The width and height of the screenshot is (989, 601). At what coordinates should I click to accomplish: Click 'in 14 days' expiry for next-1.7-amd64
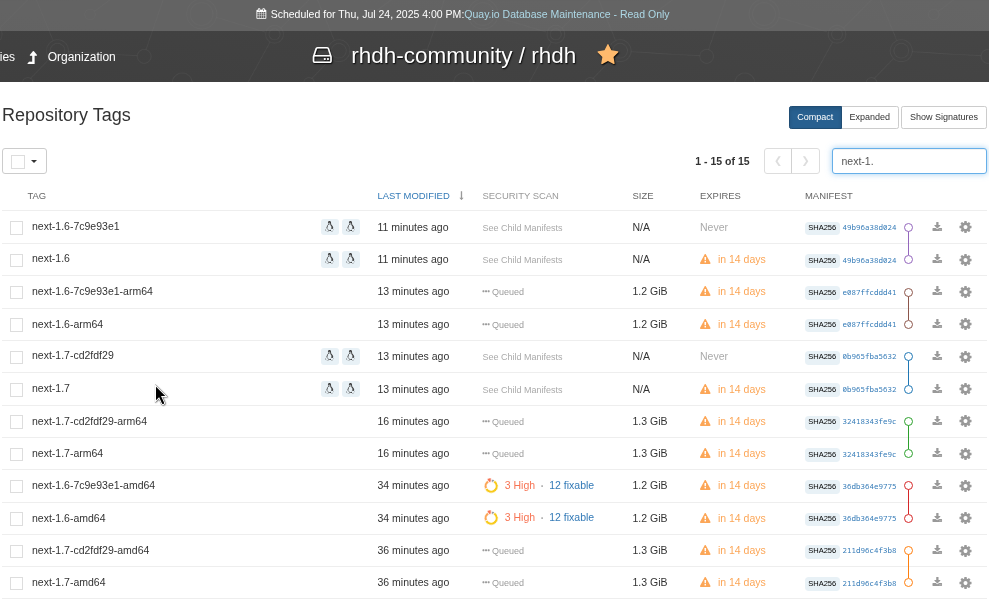pyautogui.click(x=741, y=582)
